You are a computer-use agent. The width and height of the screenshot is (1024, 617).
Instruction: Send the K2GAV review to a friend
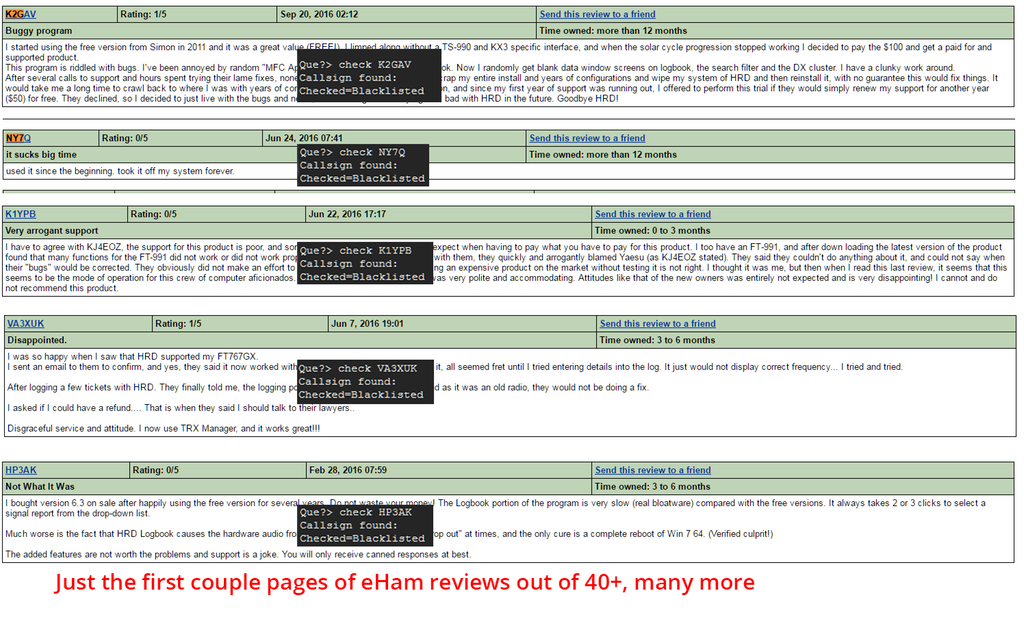click(x=598, y=14)
